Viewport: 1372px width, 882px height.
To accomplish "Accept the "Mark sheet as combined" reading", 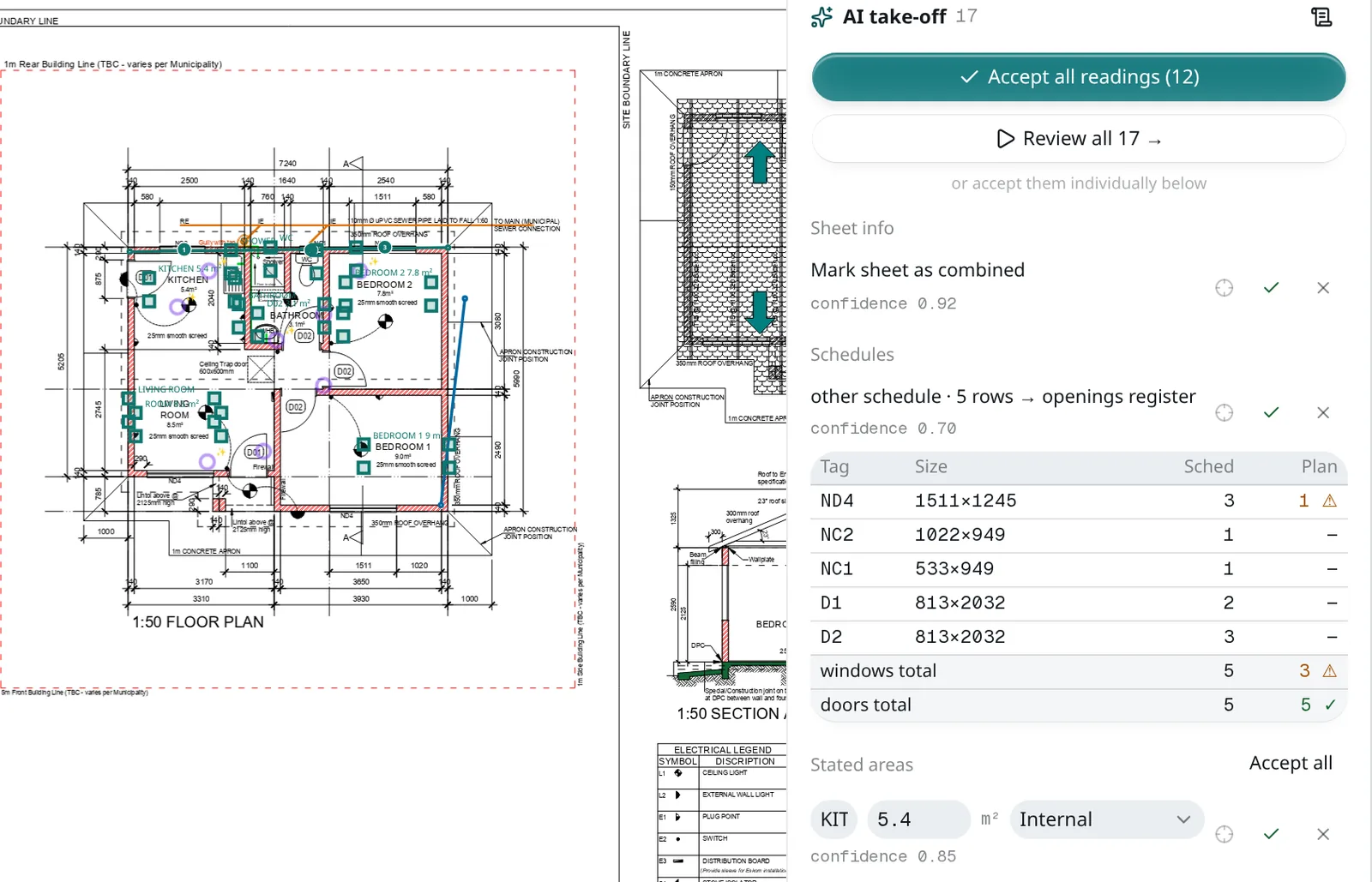I will [x=1272, y=288].
